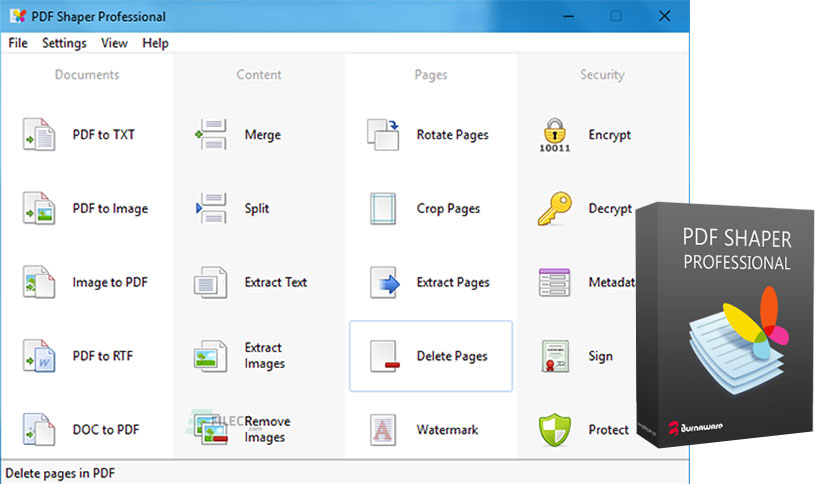836x484 pixels.
Task: Click the Crop Pages icon
Action: [383, 208]
